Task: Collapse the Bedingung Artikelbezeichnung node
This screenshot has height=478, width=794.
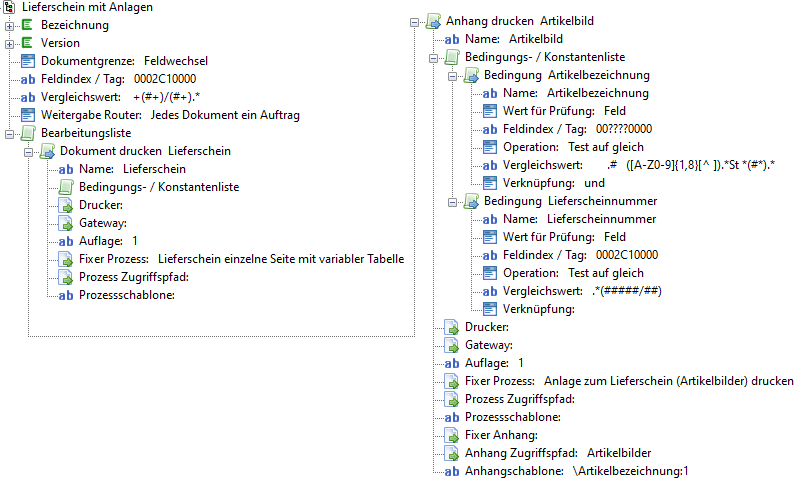Action: tap(452, 75)
